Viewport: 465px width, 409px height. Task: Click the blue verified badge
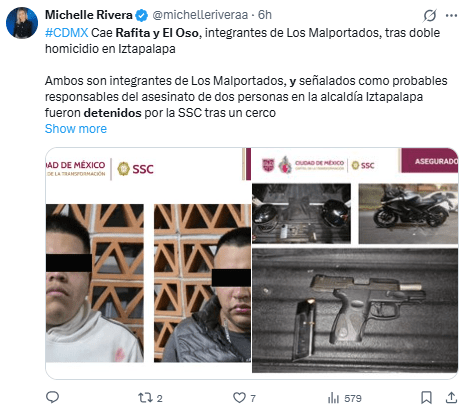pyautogui.click(x=142, y=15)
